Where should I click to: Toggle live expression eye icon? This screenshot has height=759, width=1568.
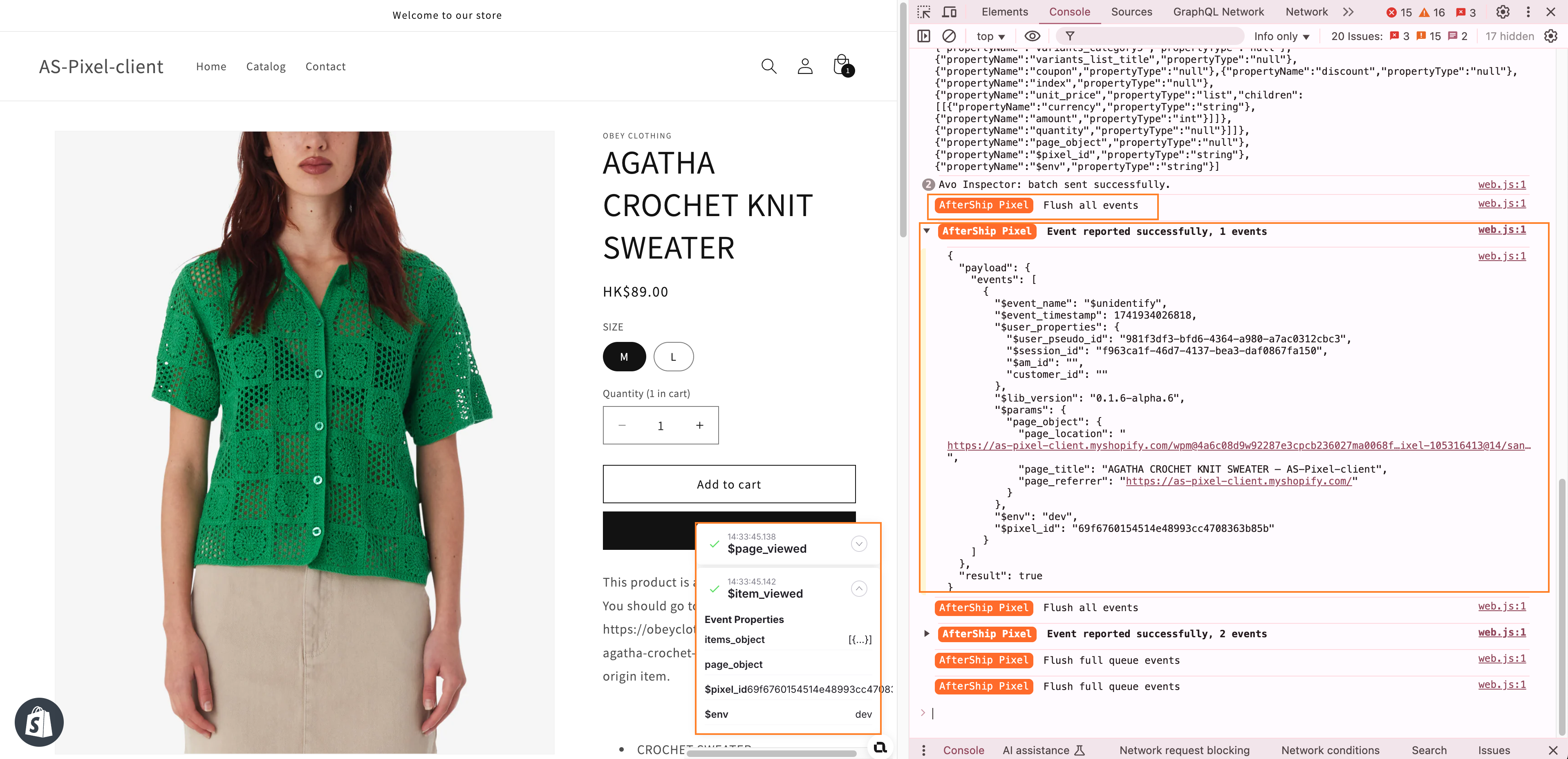pos(1032,36)
